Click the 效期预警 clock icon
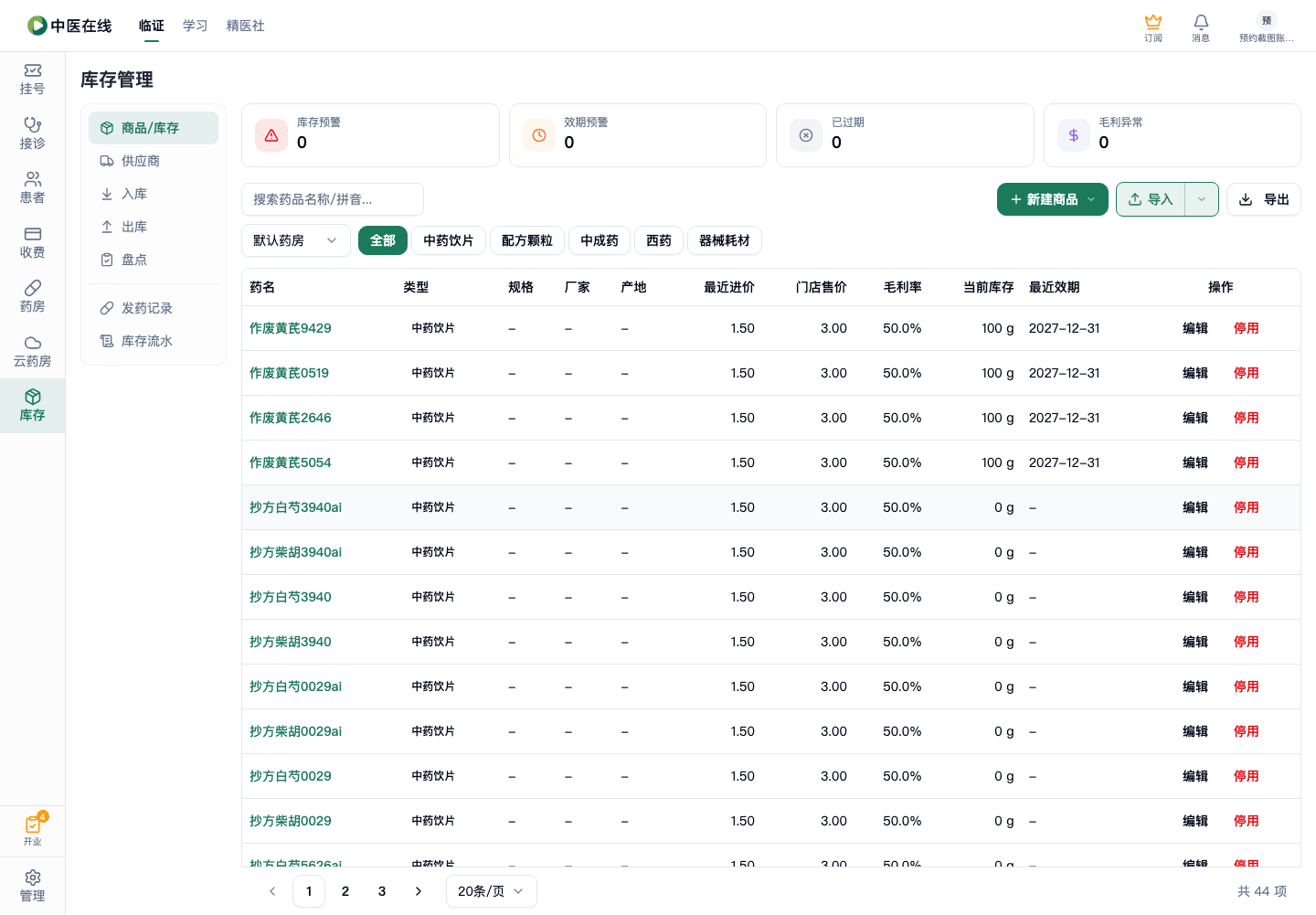 click(x=539, y=135)
